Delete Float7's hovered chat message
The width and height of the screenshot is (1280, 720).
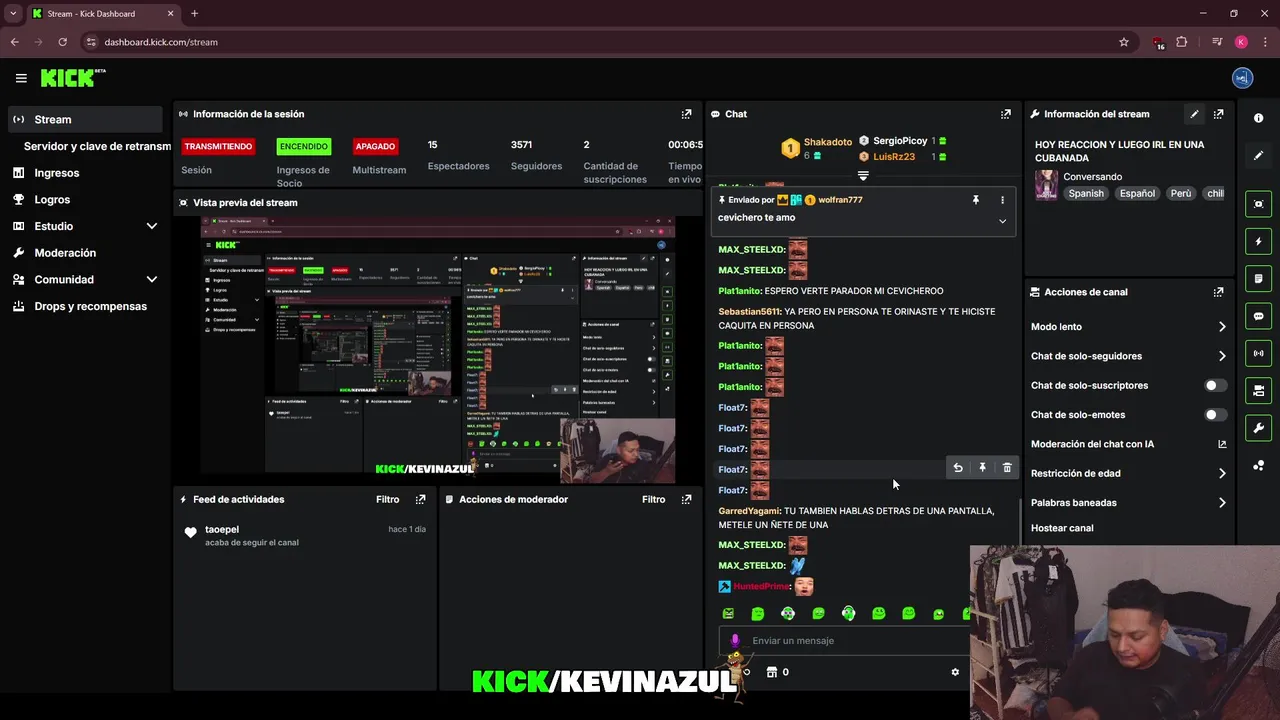1007,468
